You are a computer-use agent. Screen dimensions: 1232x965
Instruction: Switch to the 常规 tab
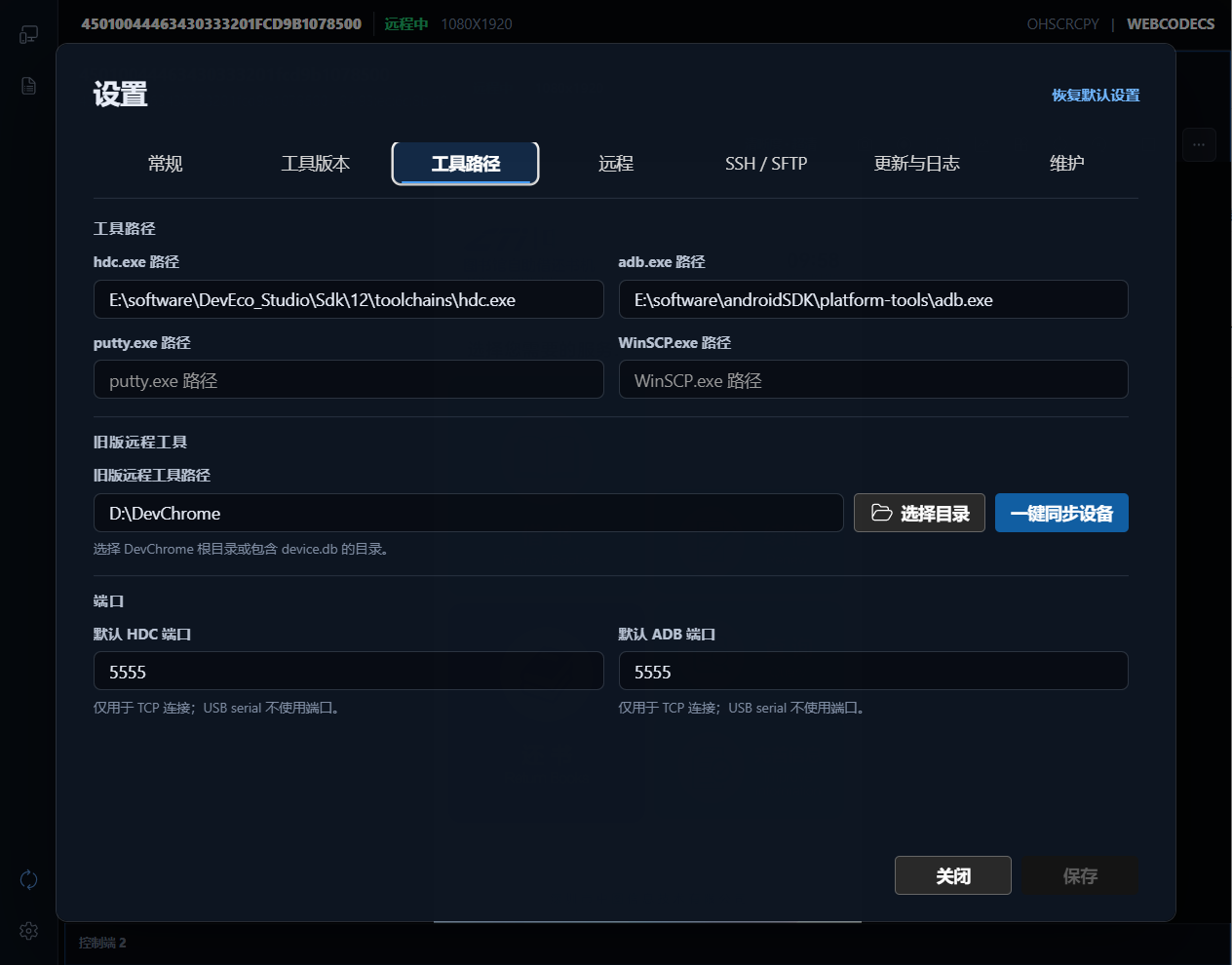coord(166,164)
